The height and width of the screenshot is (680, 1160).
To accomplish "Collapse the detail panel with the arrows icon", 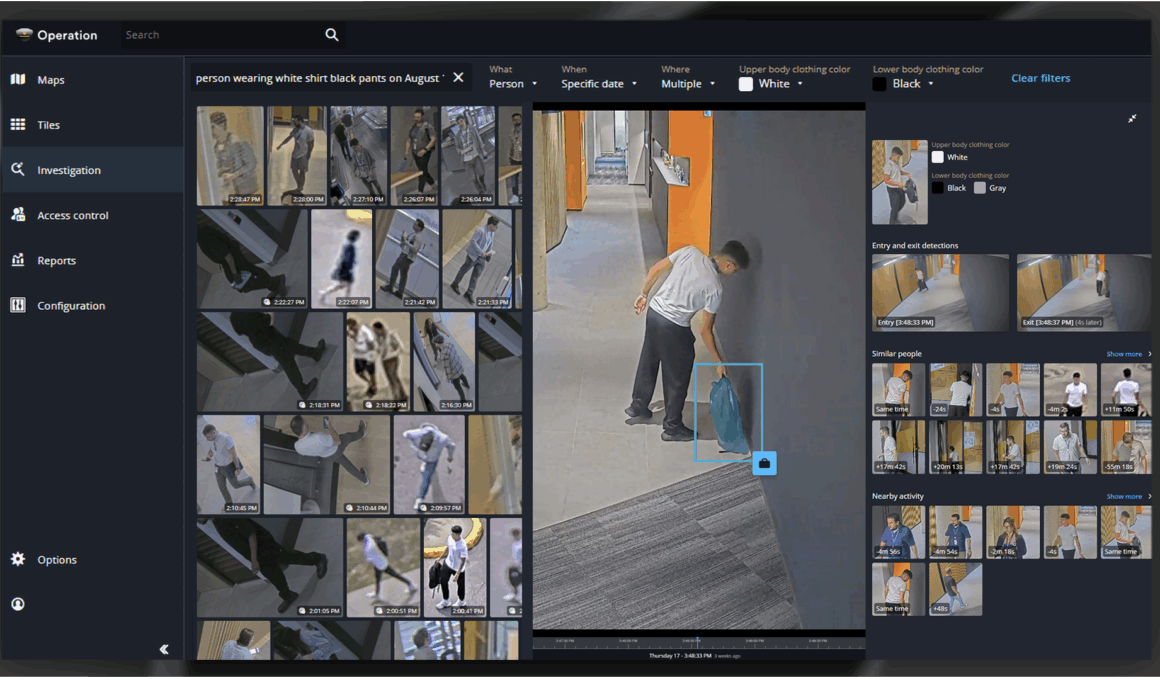I will [x=1132, y=118].
